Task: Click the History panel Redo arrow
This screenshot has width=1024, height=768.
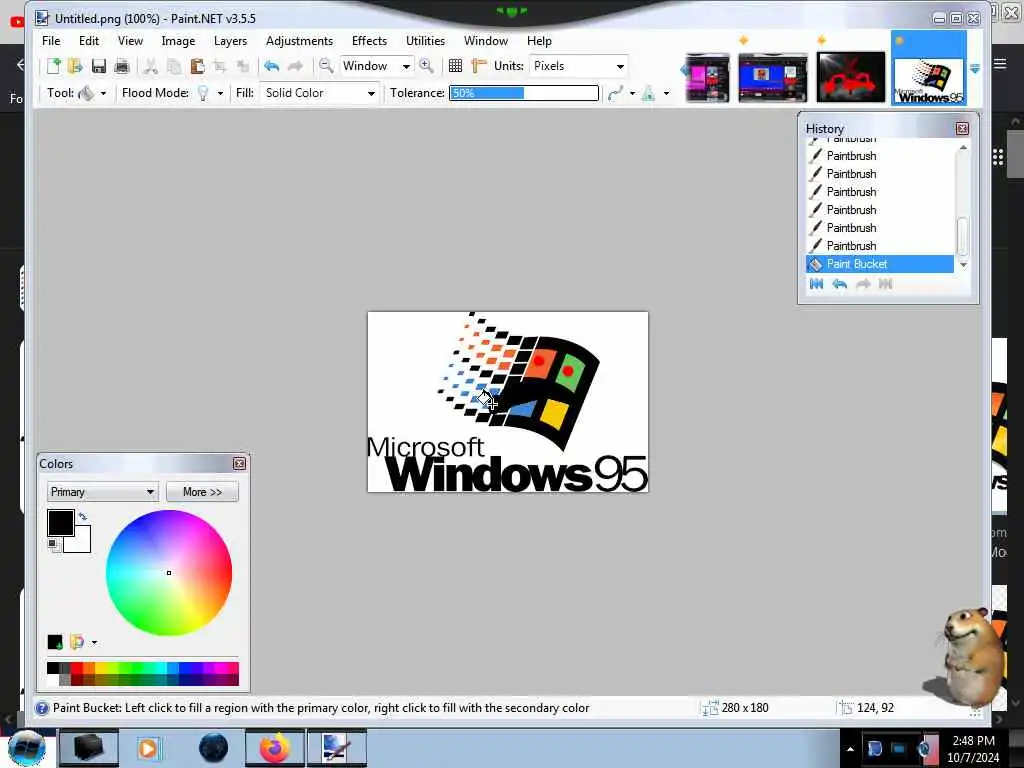Action: [x=863, y=284]
